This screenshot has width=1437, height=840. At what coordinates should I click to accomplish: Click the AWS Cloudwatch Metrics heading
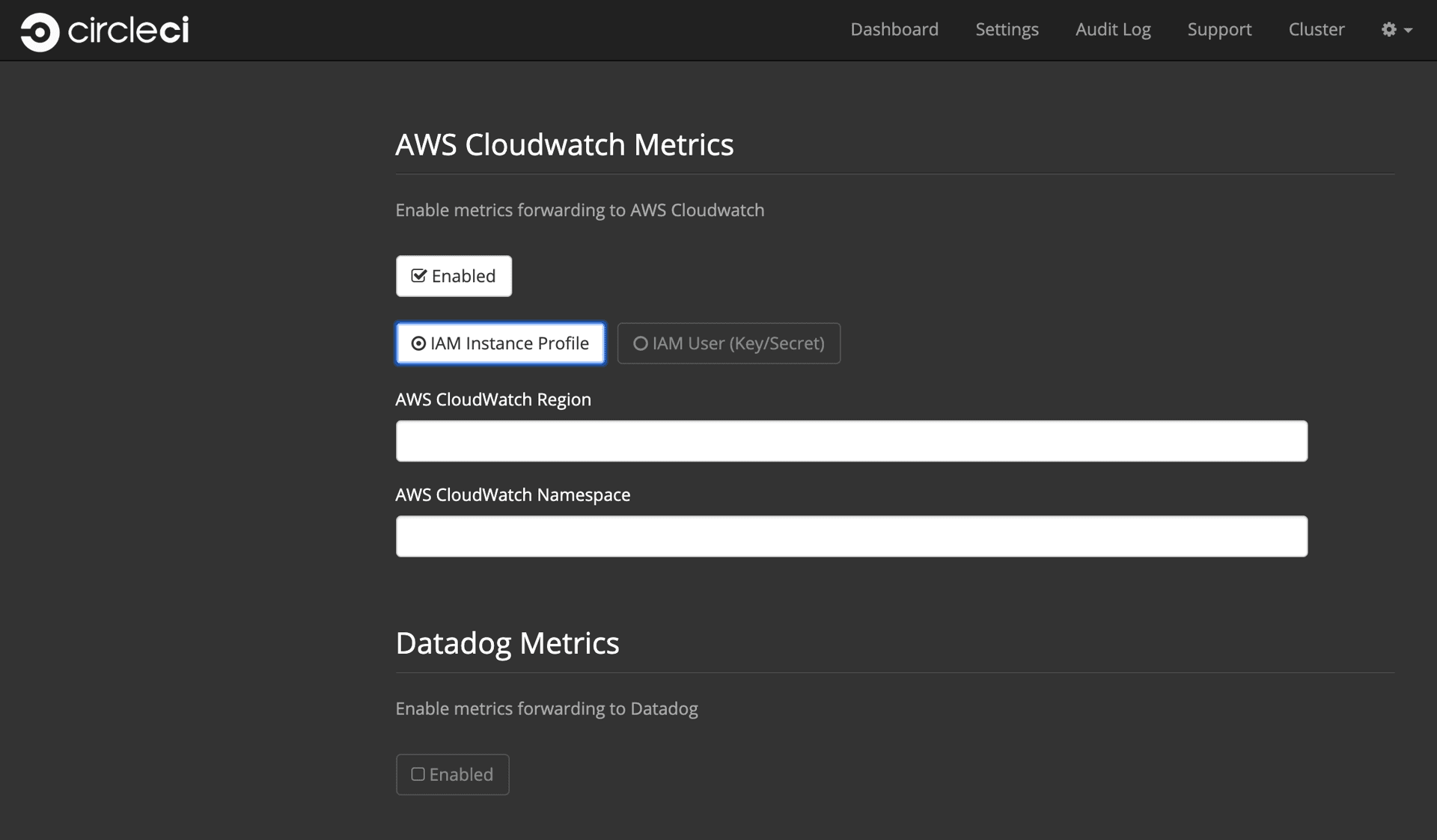click(564, 144)
